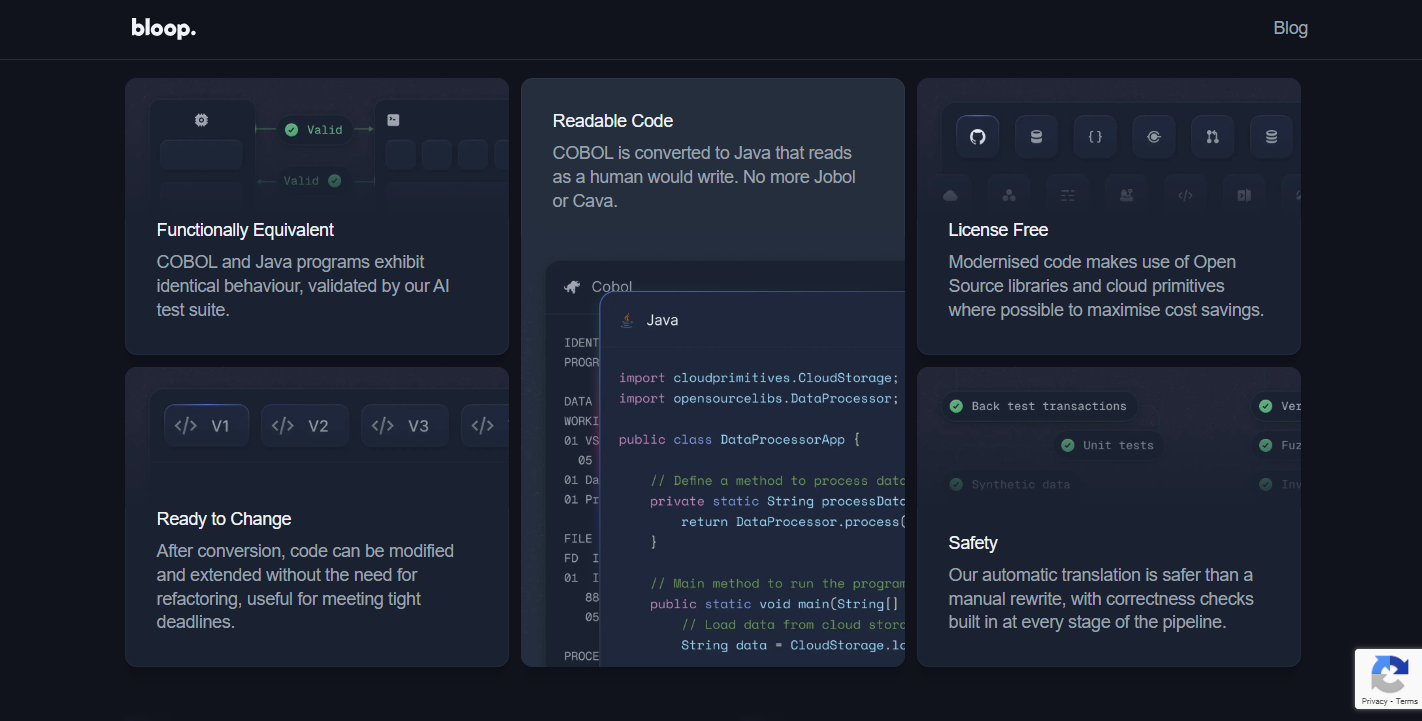1422x721 pixels.
Task: Click the 'No more Jobol or Cava' description text
Action: (704, 189)
